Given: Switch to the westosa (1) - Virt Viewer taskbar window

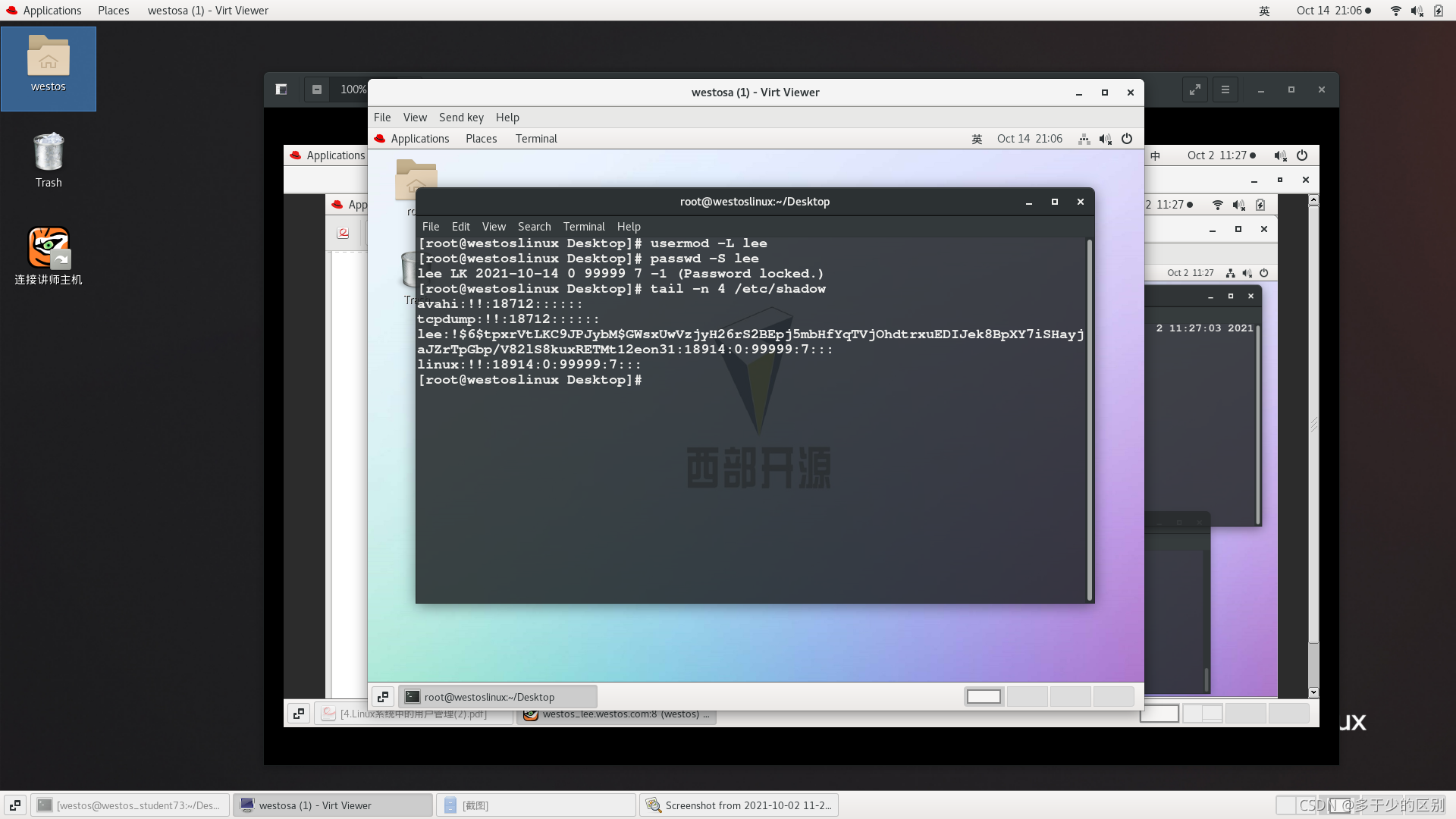Looking at the screenshot, I should coord(332,805).
